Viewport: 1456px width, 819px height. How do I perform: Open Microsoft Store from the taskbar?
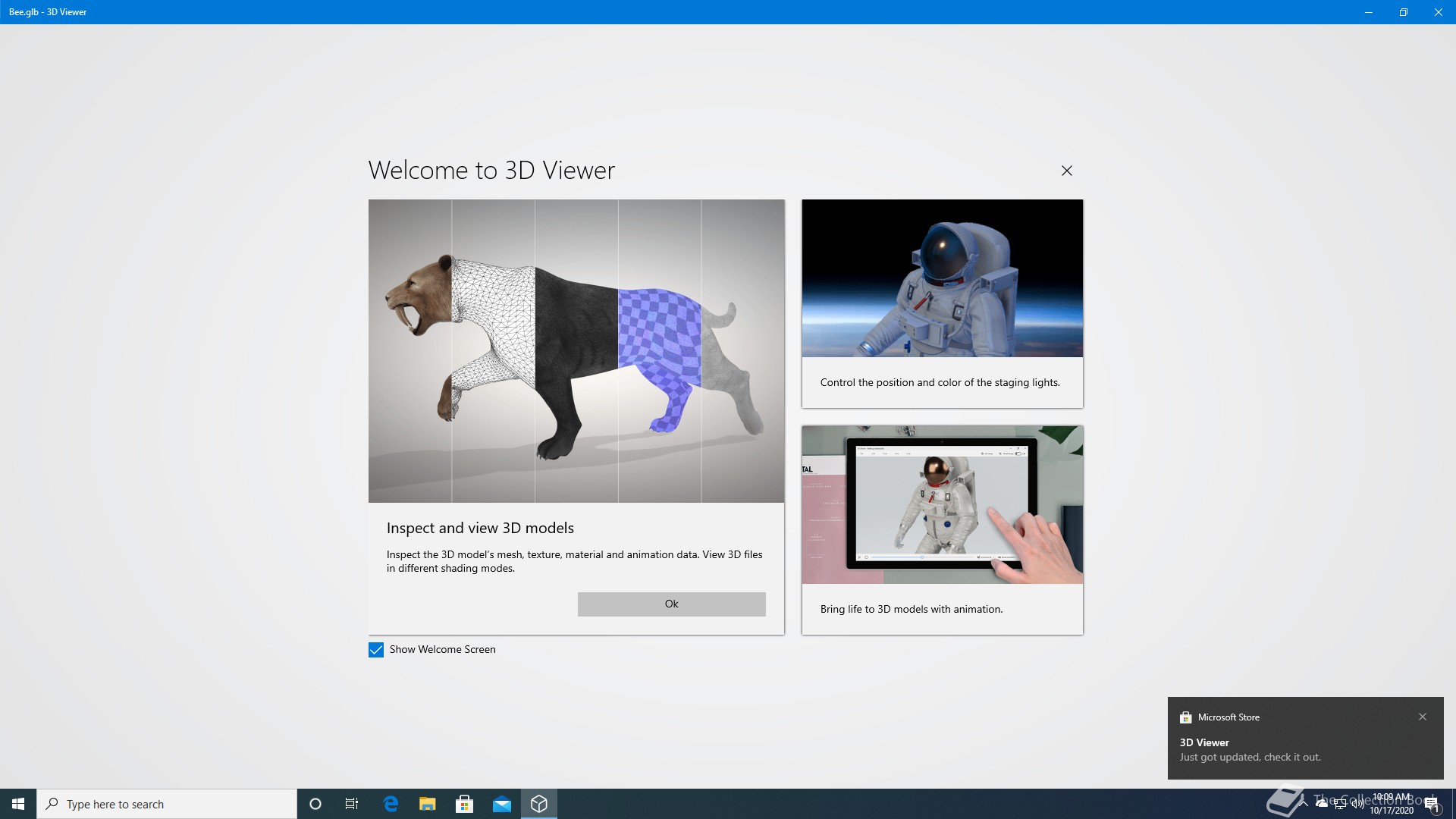coord(465,804)
